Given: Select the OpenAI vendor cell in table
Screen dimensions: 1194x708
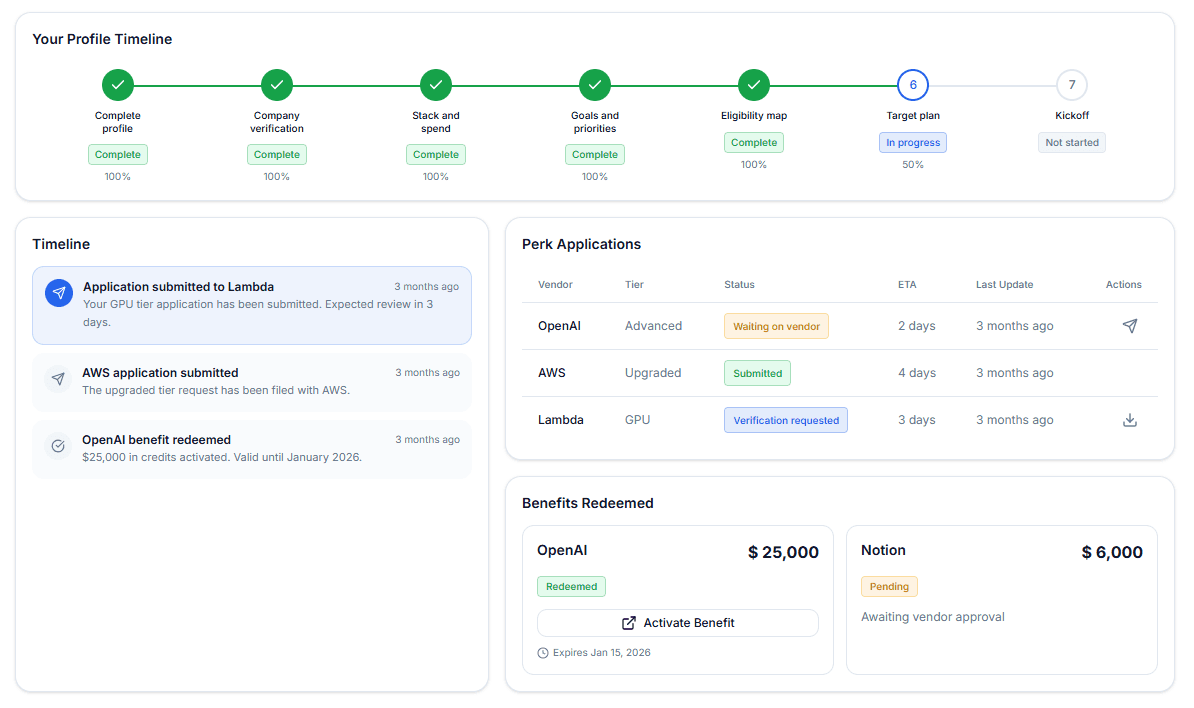Looking at the screenshot, I should [x=560, y=326].
